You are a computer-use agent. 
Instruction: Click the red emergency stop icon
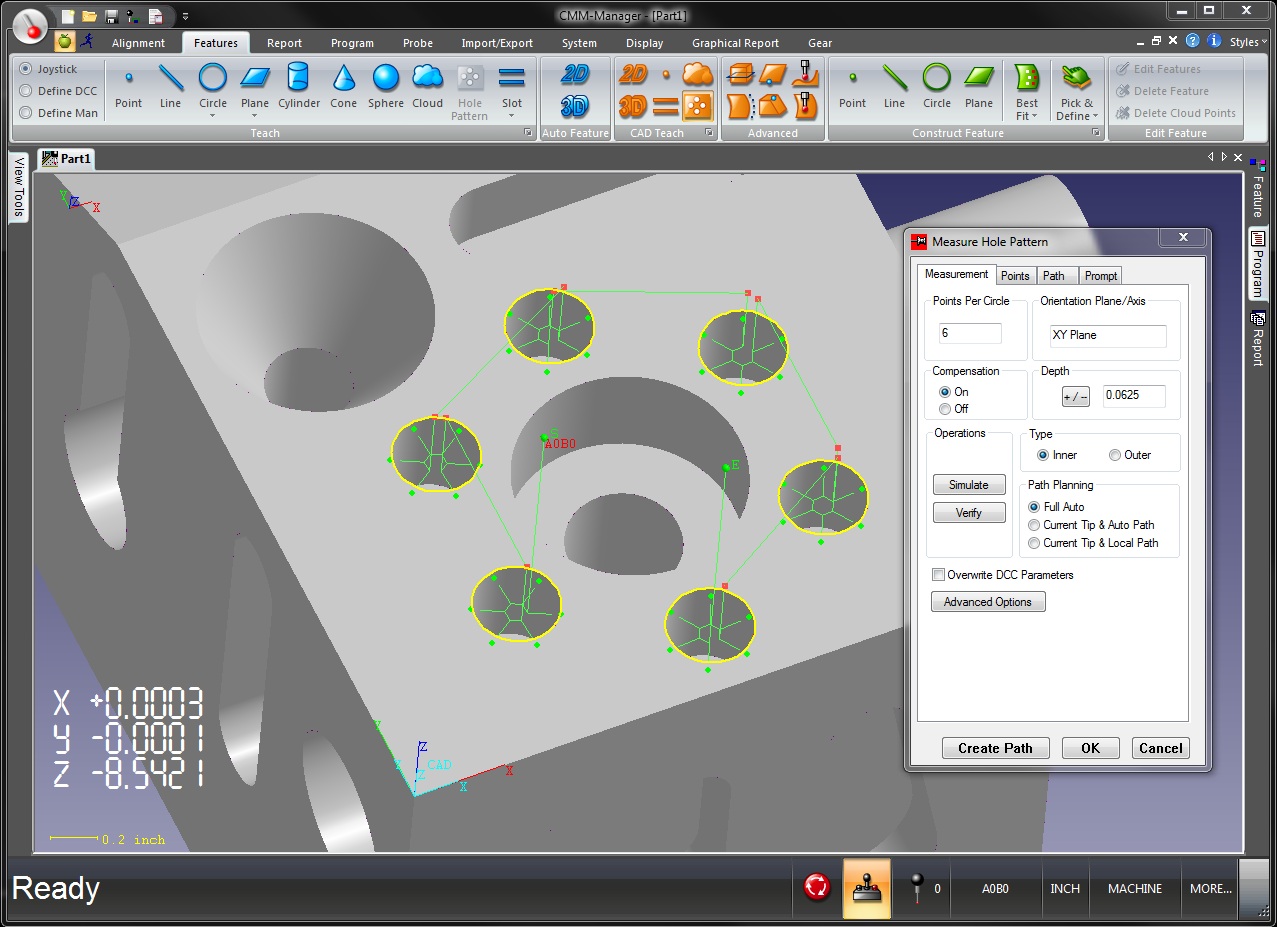click(x=817, y=887)
